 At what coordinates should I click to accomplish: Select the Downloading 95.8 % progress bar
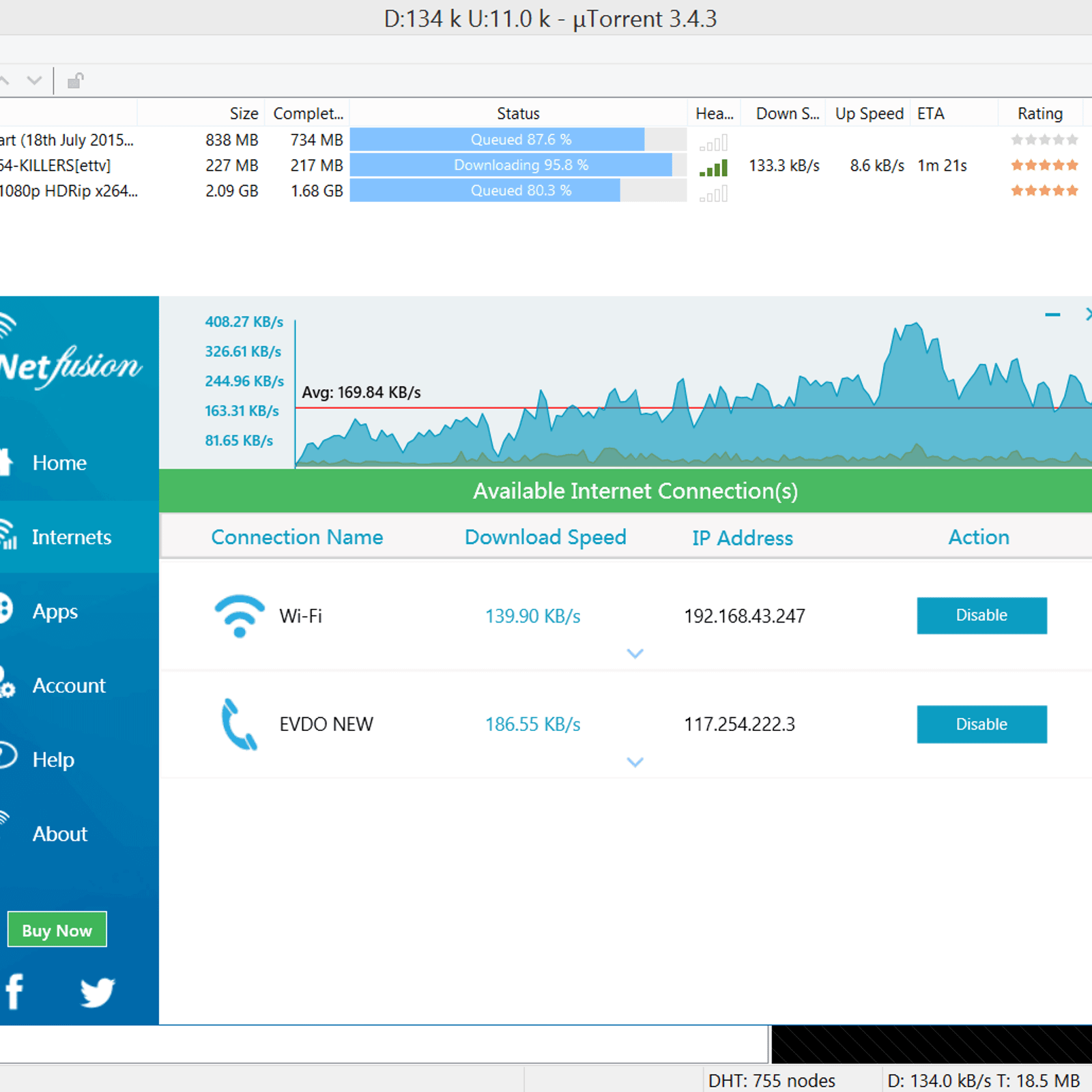tap(519, 165)
